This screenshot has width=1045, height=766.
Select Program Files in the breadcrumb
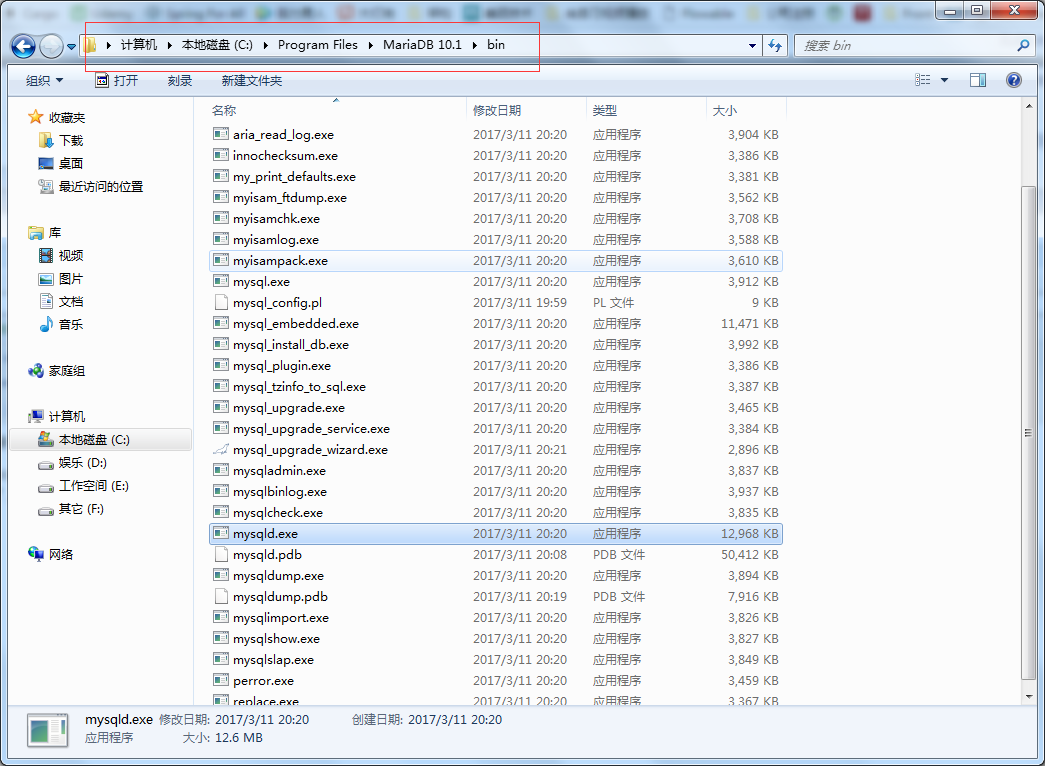tap(318, 45)
